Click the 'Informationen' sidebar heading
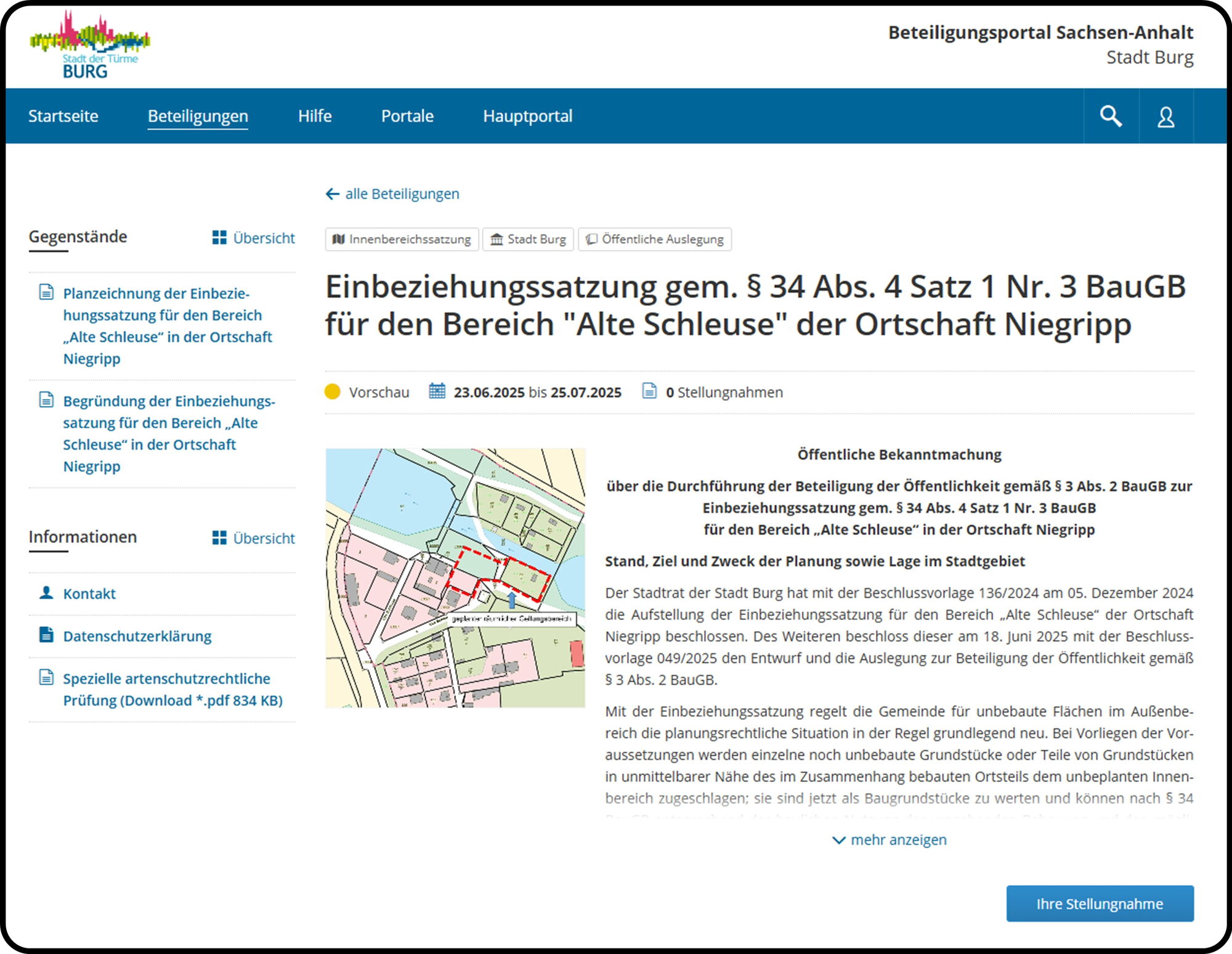The image size is (1232, 954). click(x=83, y=537)
